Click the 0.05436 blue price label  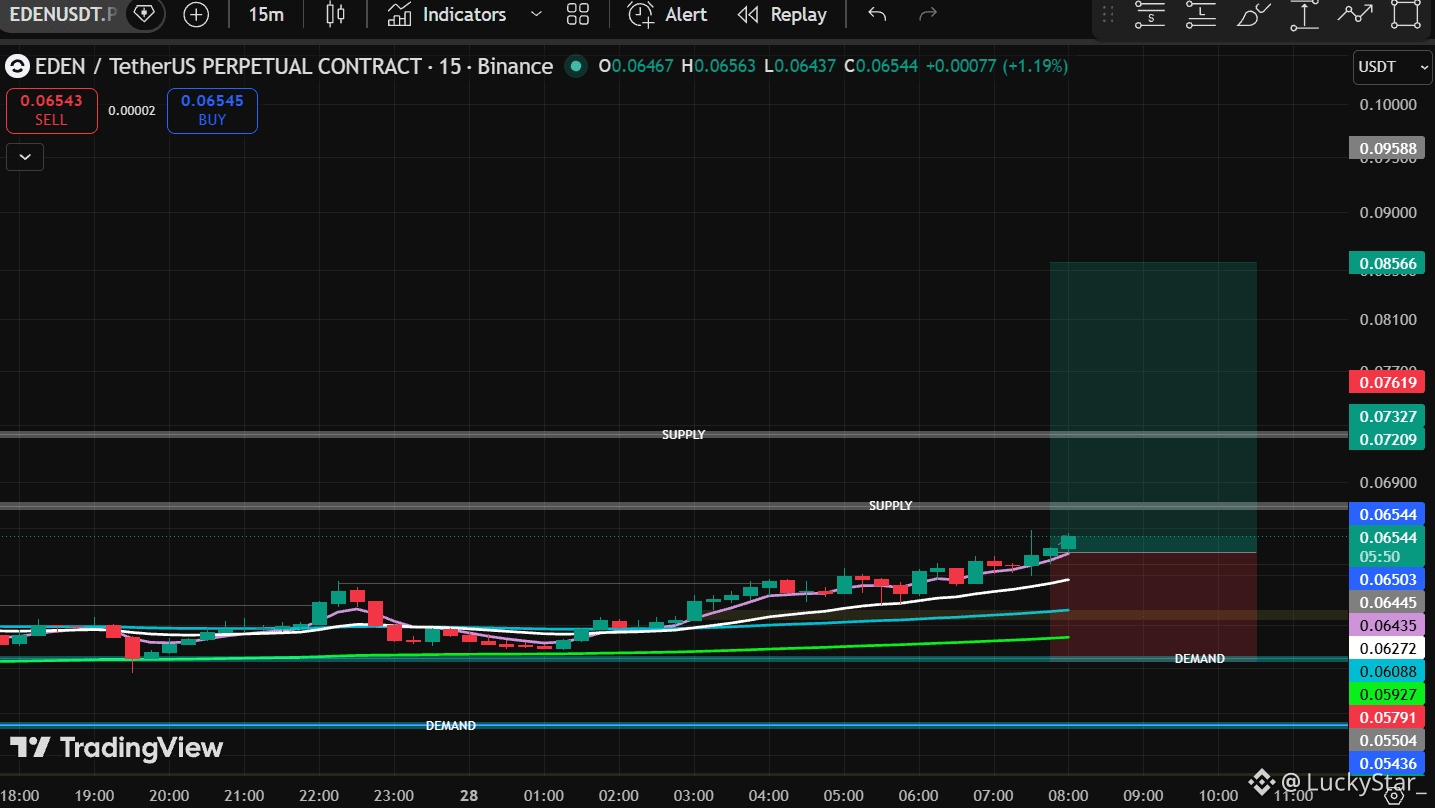[1386, 764]
